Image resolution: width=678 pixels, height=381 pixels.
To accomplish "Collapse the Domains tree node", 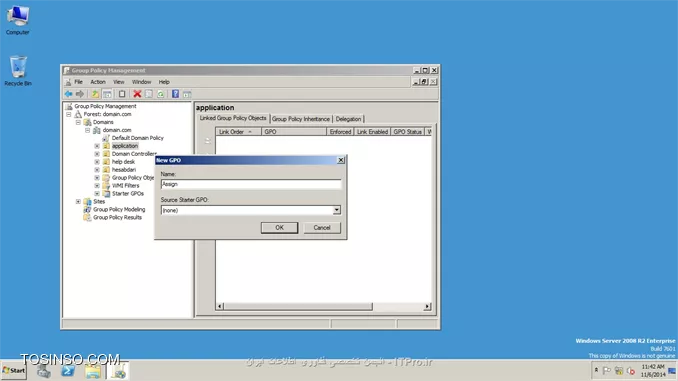I will pyautogui.click(x=78, y=122).
